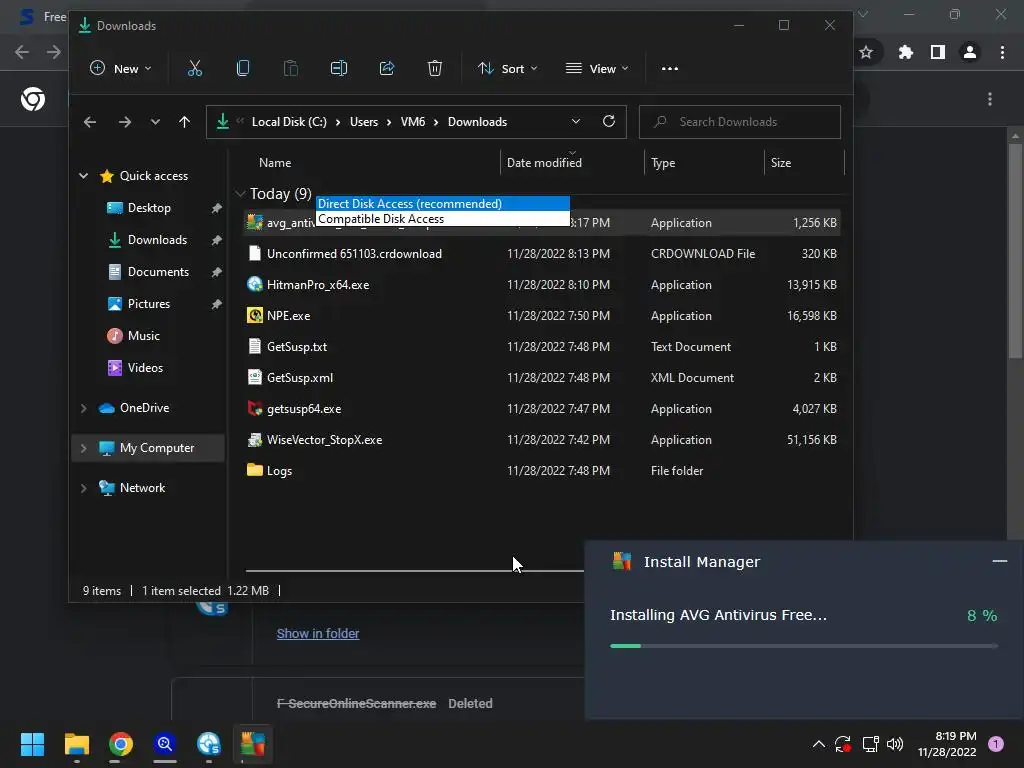Viewport: 1024px width, 768px height.
Task: Click the Rename icon in the Explorer toolbar
Action: 338,69
